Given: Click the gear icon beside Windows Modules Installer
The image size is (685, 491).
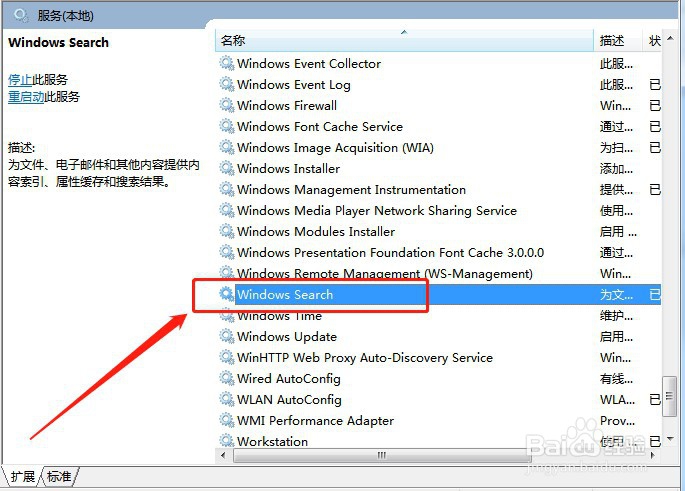Looking at the screenshot, I should coord(226,231).
